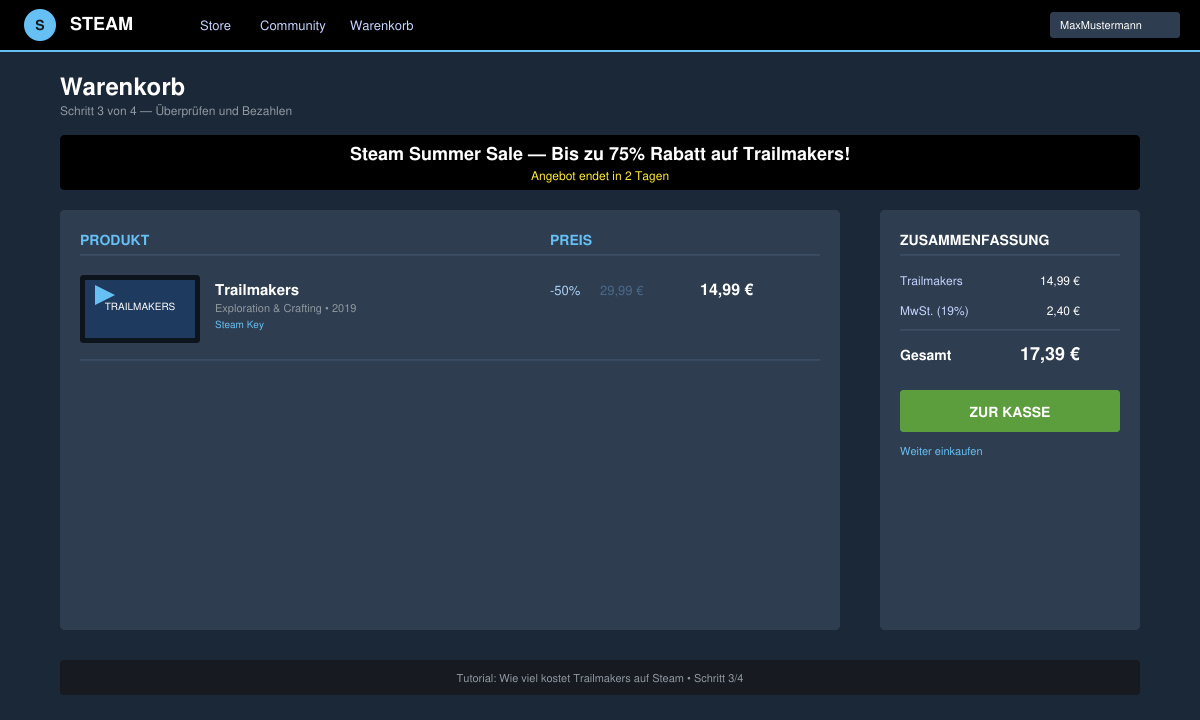Click "Angebot endet in 2 Tagen" text

tap(600, 176)
